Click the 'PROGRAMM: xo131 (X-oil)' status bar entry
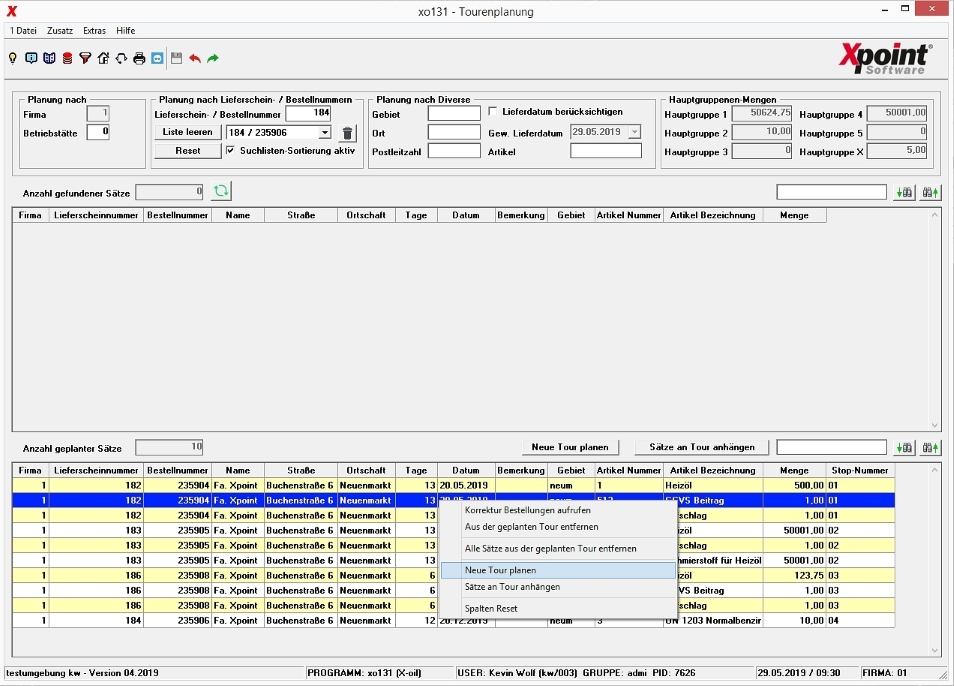Screen dimensions: 954x686 pyautogui.click(x=364, y=673)
